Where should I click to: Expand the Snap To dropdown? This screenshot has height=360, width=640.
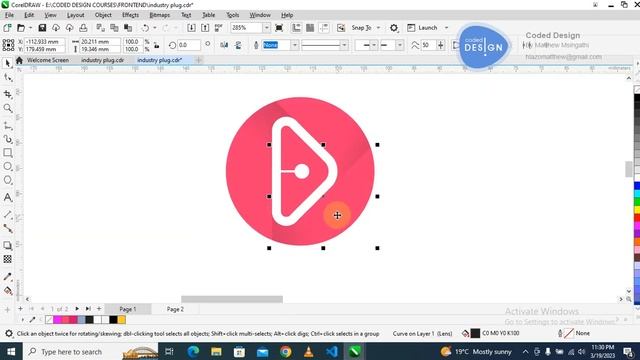click(378, 28)
